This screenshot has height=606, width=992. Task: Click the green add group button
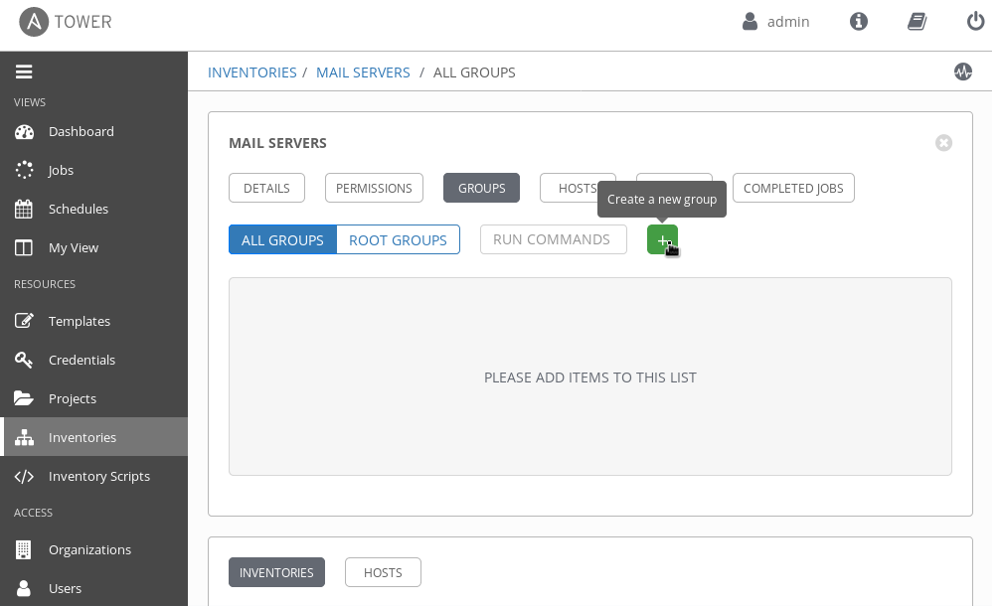point(662,240)
